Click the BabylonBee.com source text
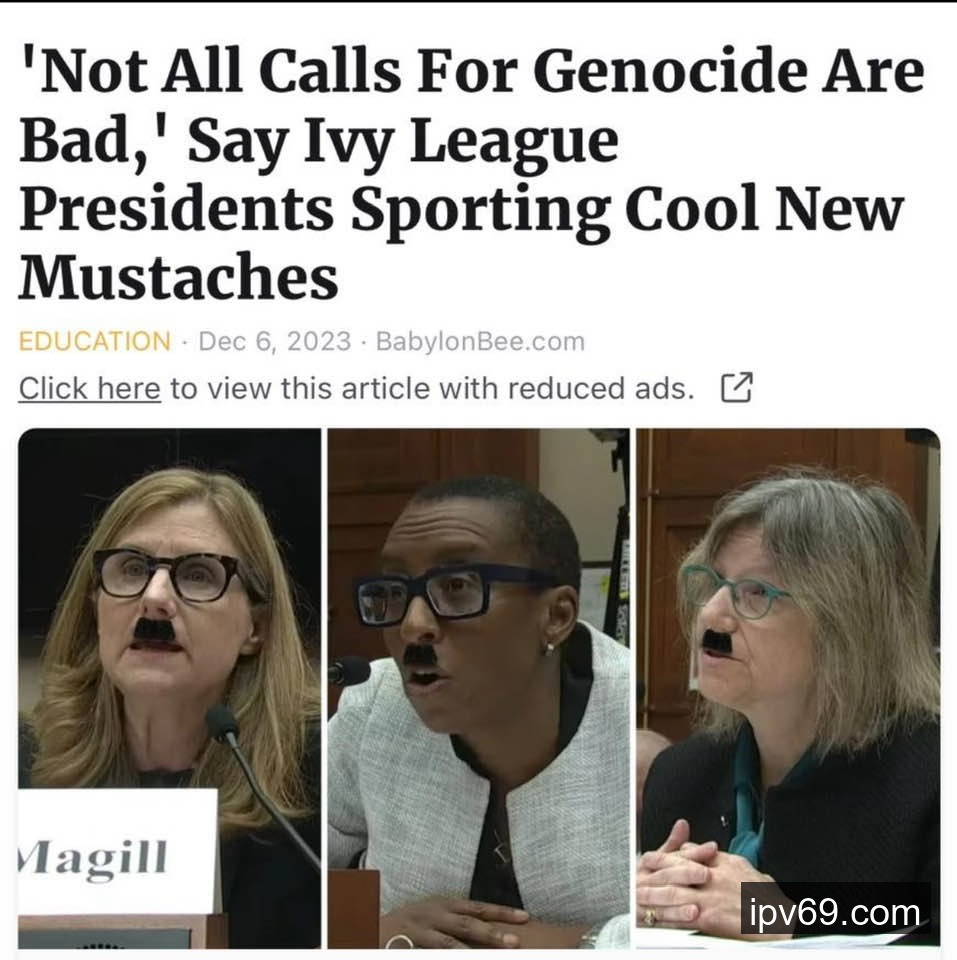The width and height of the screenshot is (957, 960). coord(480,341)
